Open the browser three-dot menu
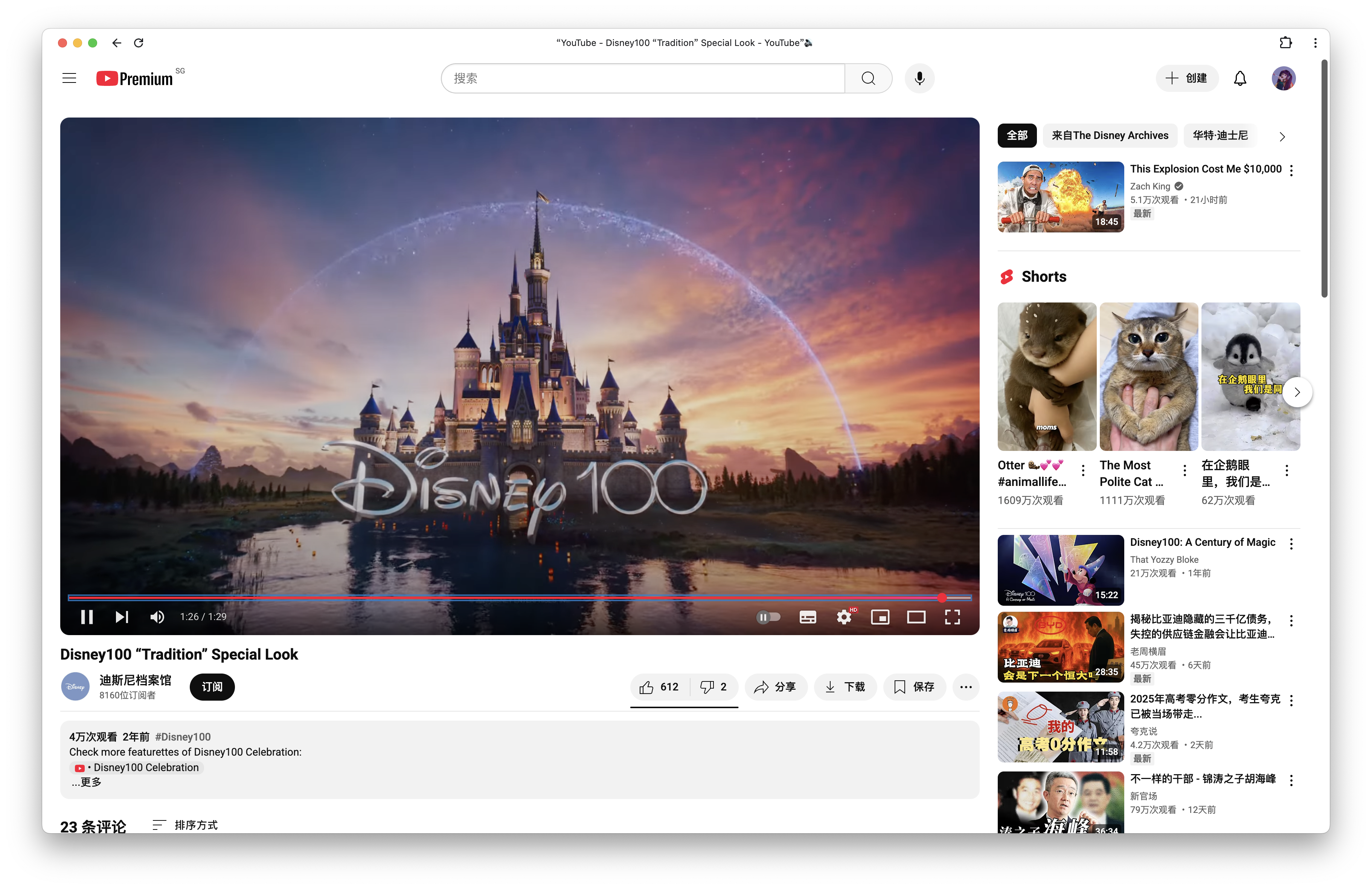Image resolution: width=1372 pixels, height=889 pixels. point(1315,43)
